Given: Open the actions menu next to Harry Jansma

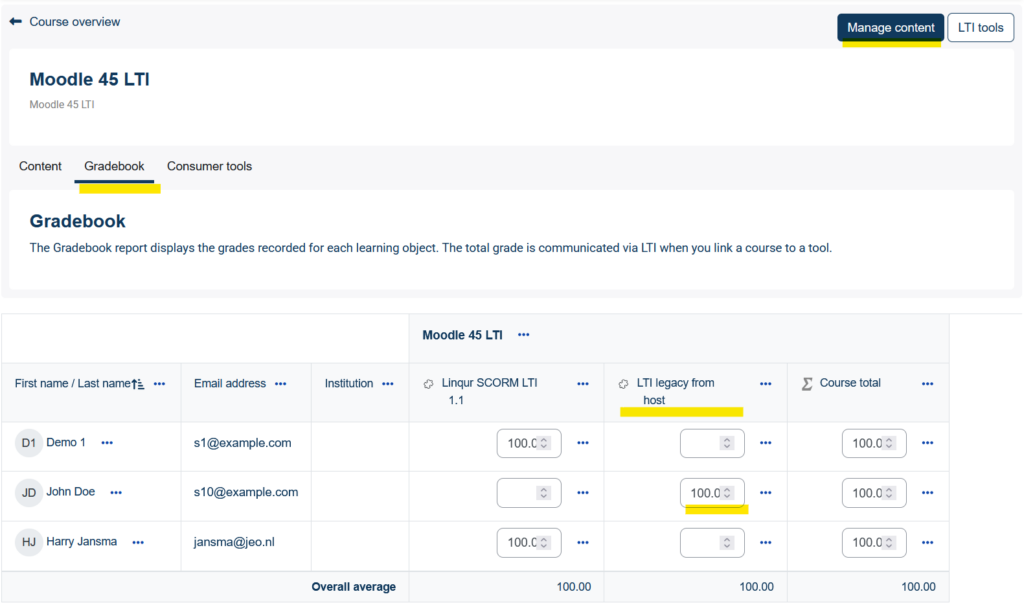Looking at the screenshot, I should pos(138,542).
